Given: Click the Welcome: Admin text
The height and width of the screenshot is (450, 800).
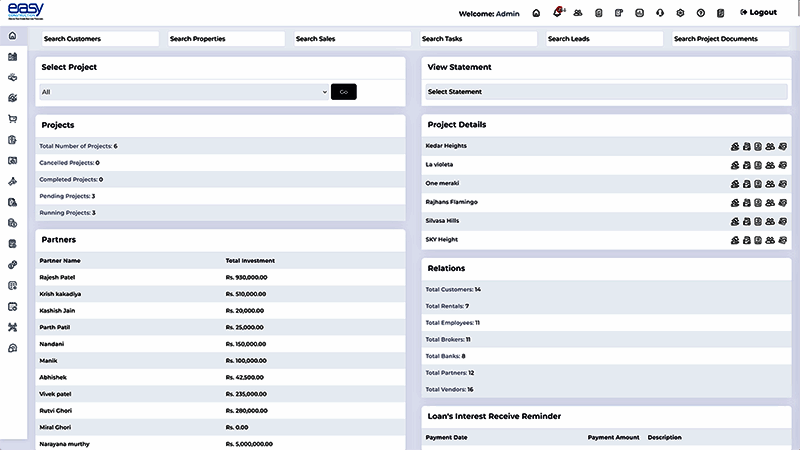Looking at the screenshot, I should [489, 14].
